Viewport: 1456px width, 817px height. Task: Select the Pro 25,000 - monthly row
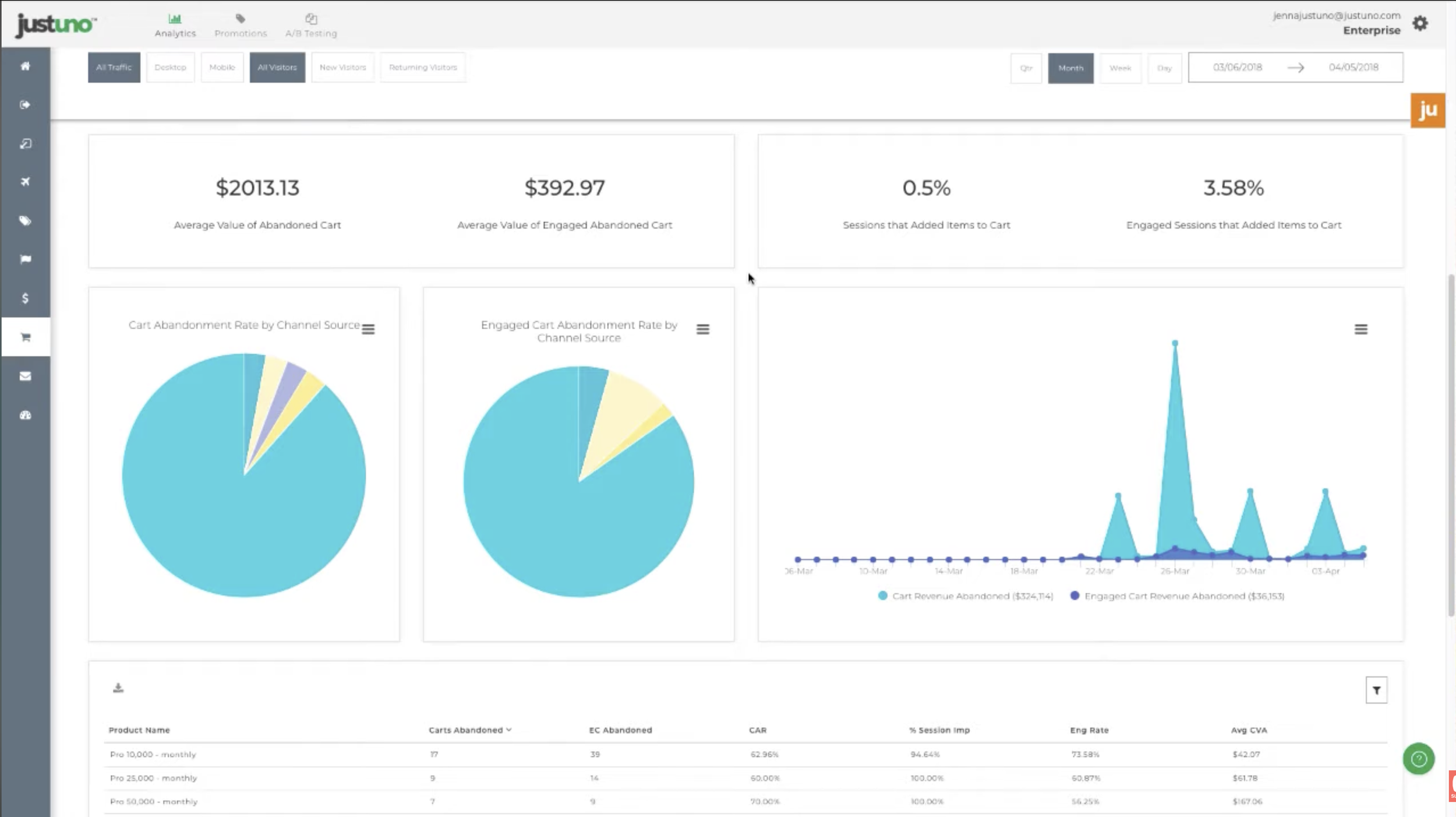(745, 779)
